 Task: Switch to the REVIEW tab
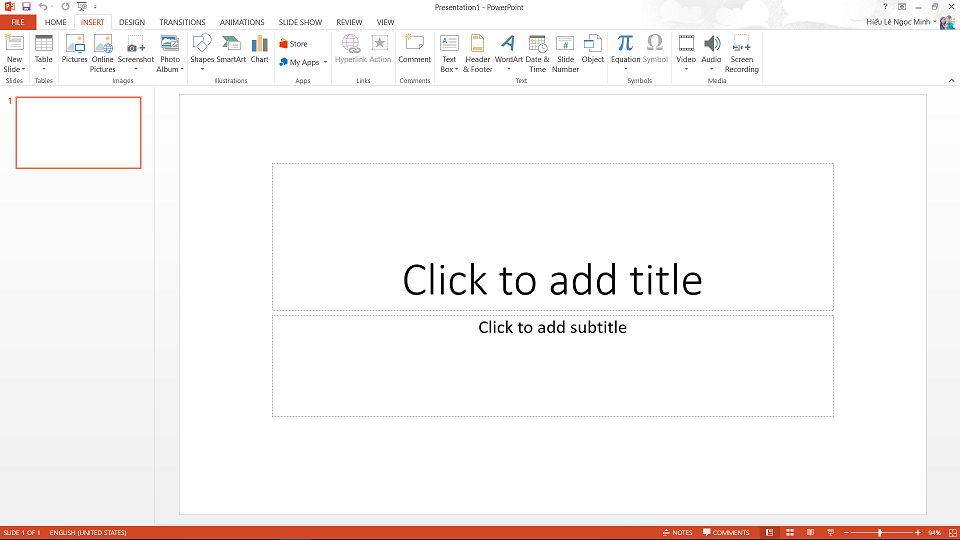pos(349,22)
